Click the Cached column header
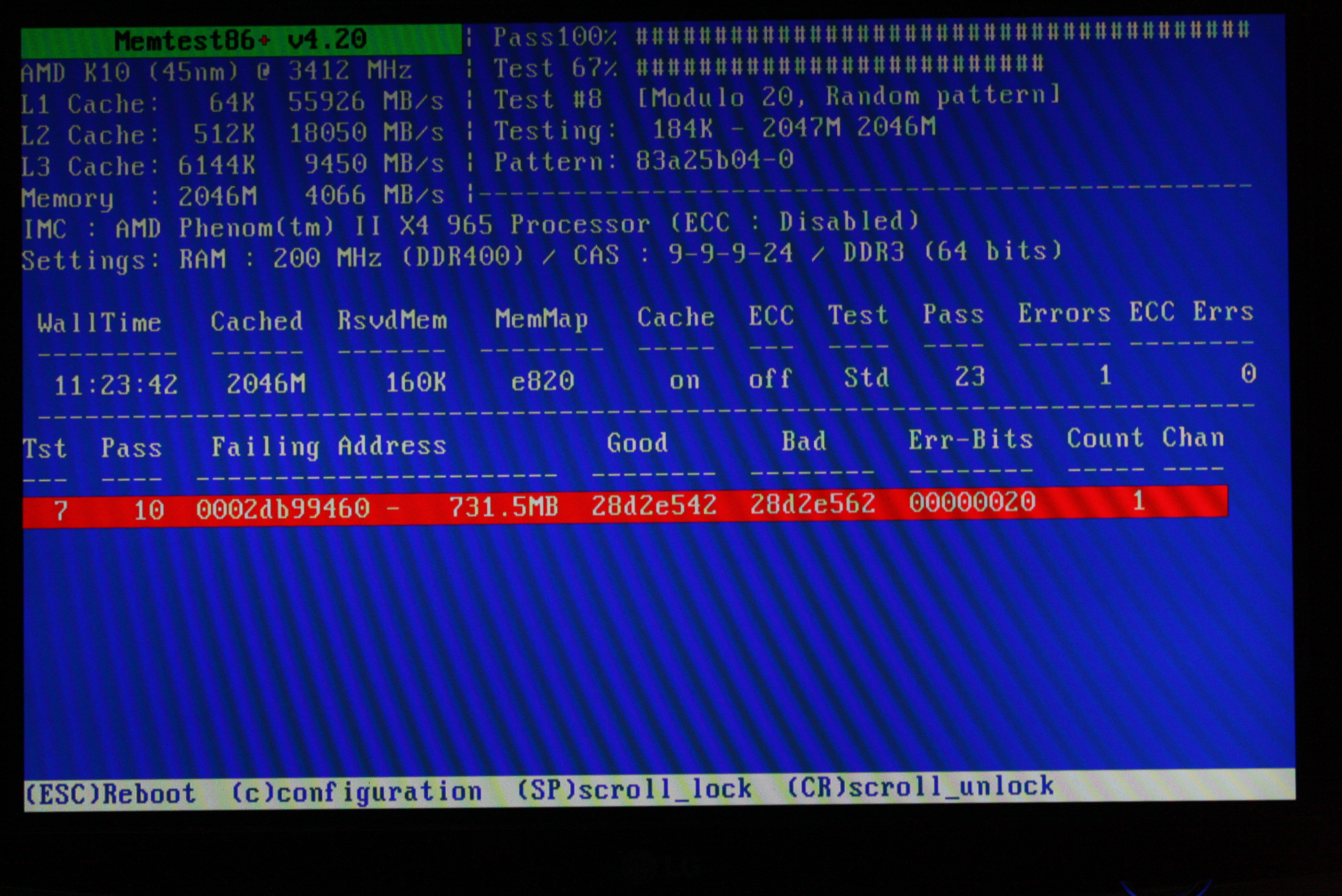The height and width of the screenshot is (896, 1342). point(256,321)
